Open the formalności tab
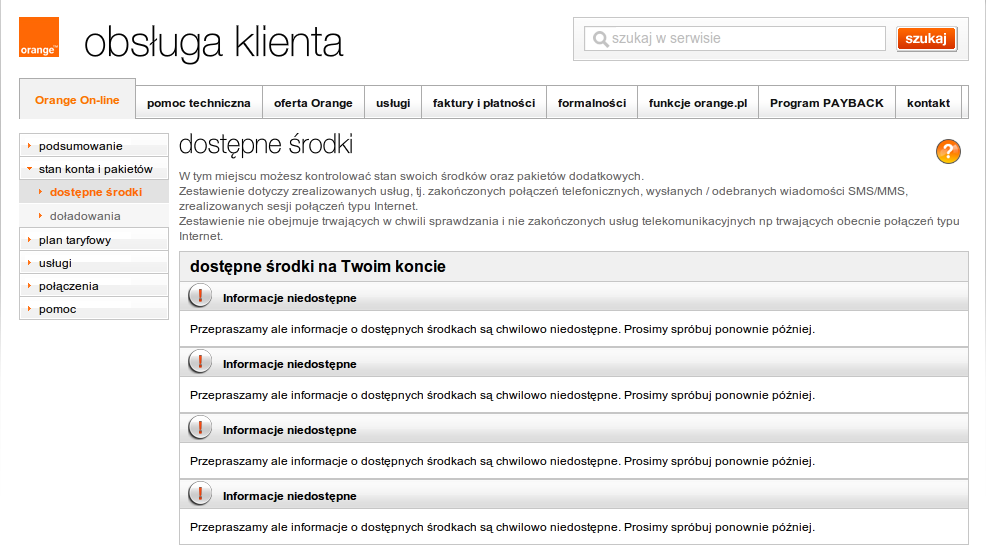The image size is (986, 554). click(592, 102)
